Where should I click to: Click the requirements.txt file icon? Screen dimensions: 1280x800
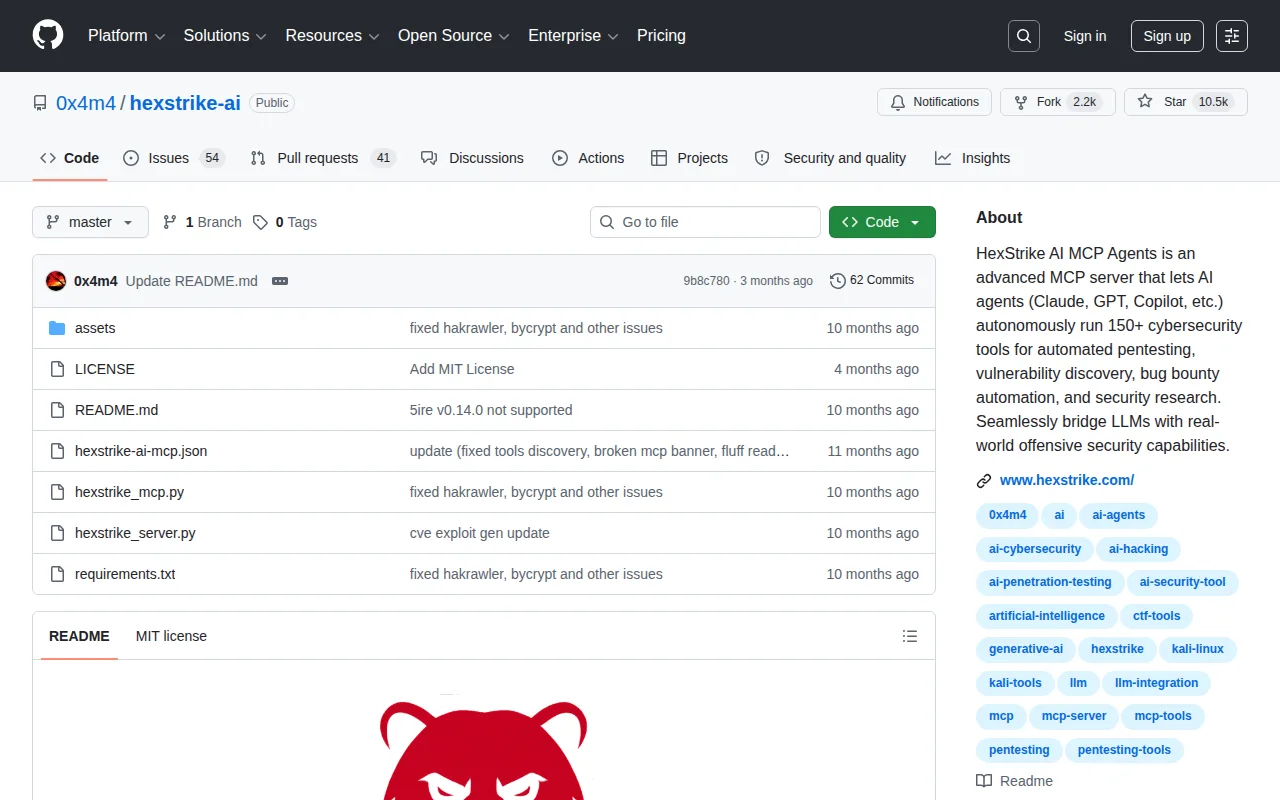pos(57,574)
